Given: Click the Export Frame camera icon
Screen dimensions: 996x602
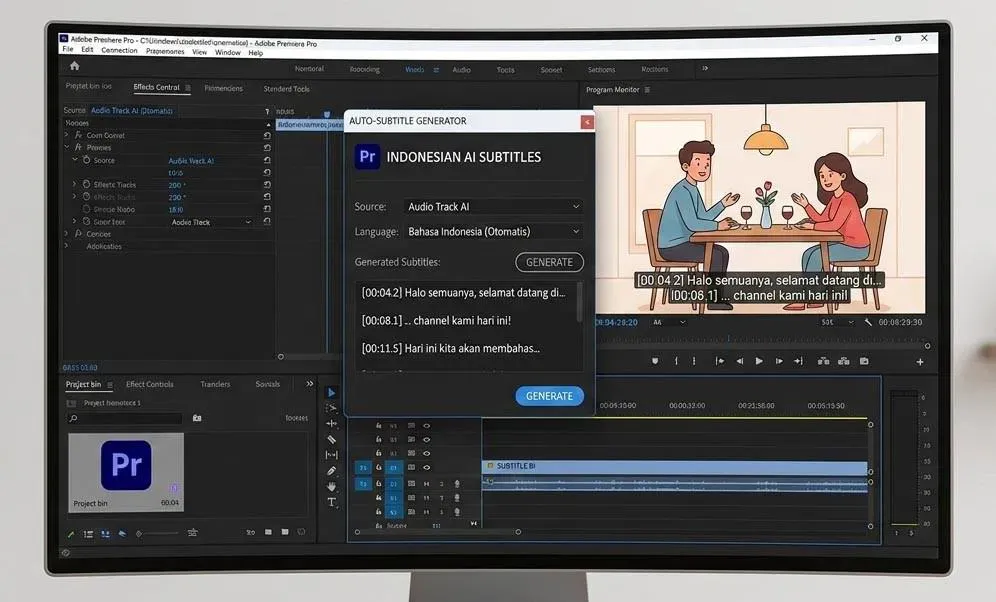Looking at the screenshot, I should coord(864,361).
